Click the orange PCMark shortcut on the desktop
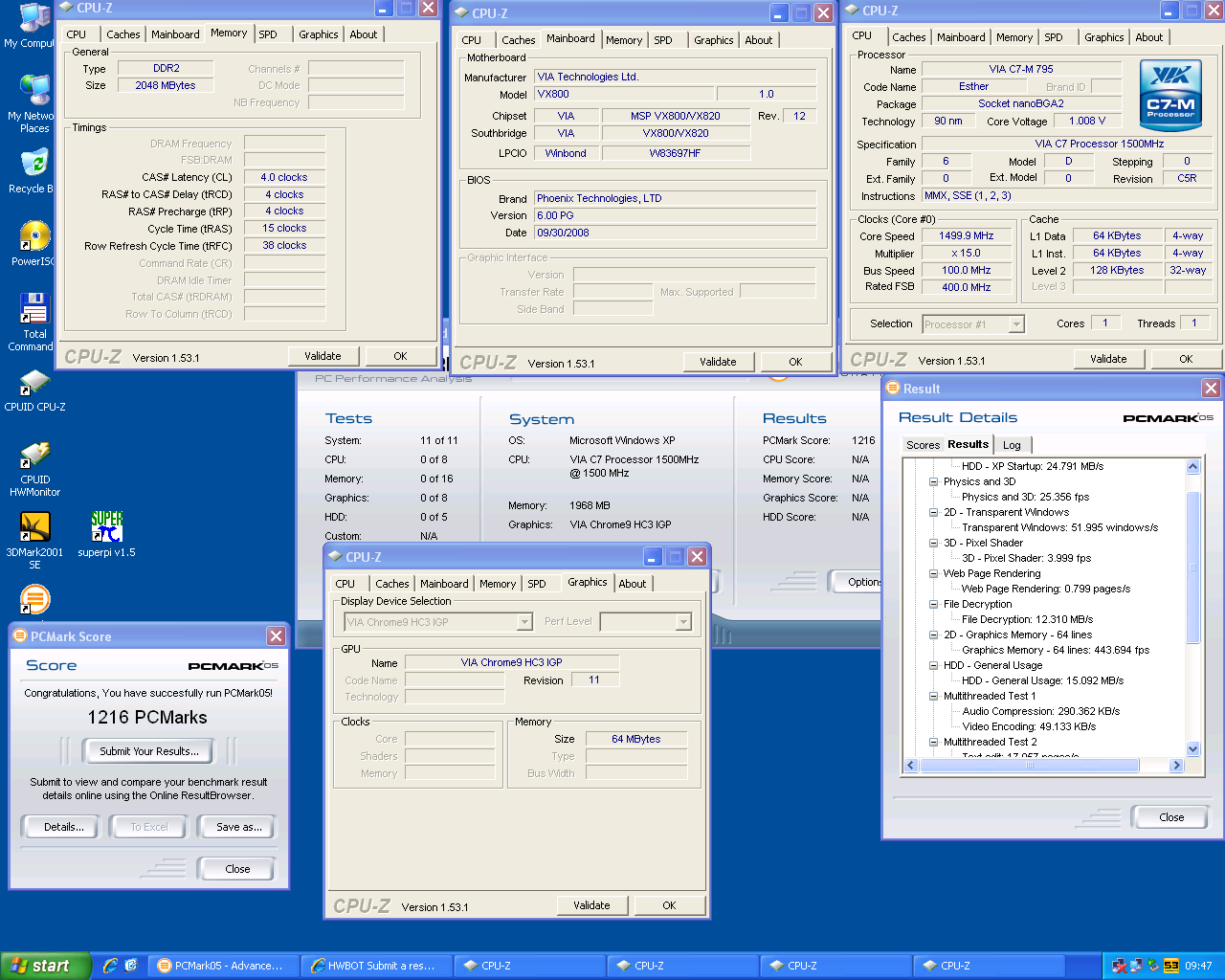The width and height of the screenshot is (1225, 980). [34, 600]
